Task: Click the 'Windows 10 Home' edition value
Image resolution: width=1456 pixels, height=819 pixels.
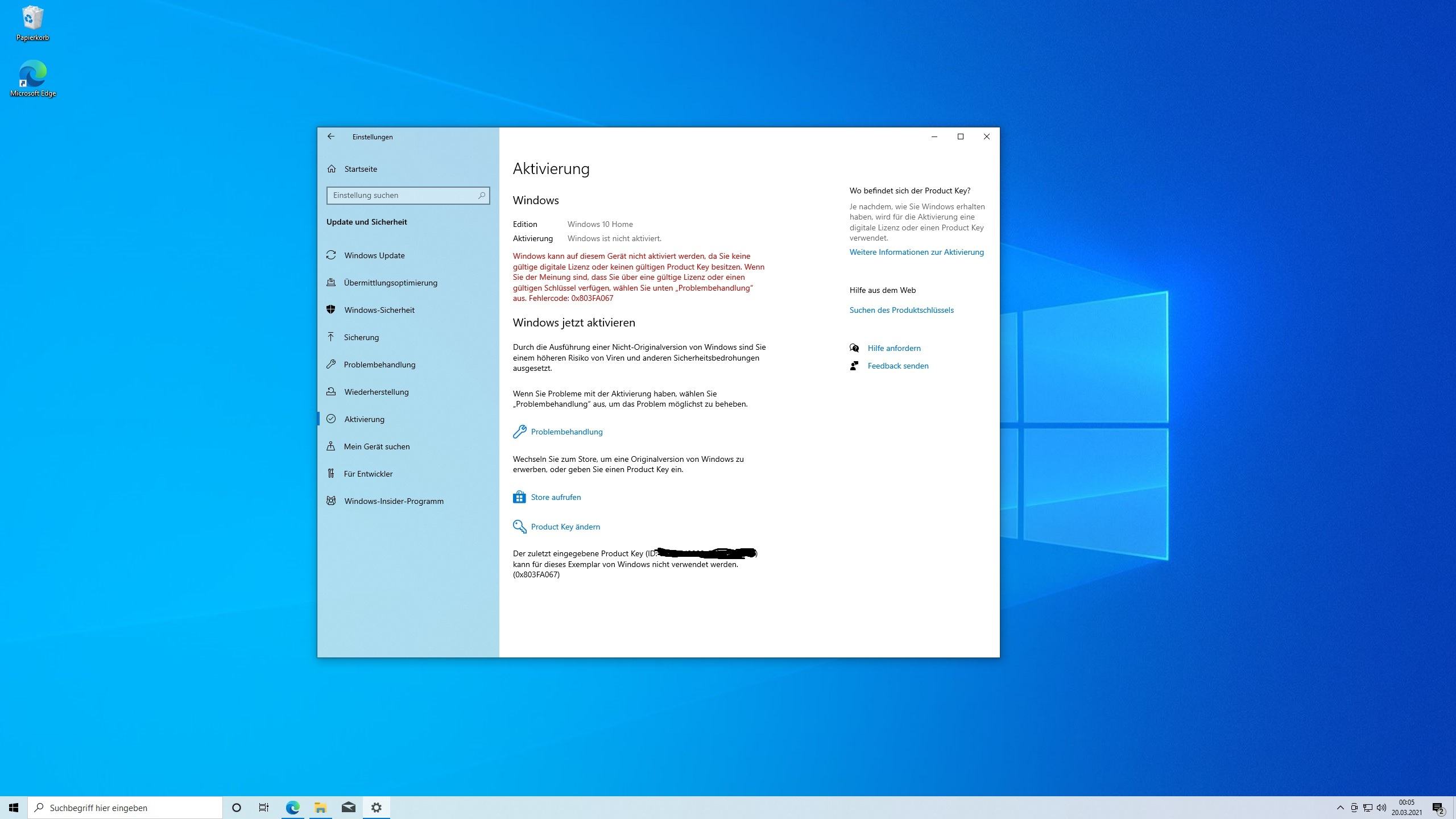Action: 600,224
